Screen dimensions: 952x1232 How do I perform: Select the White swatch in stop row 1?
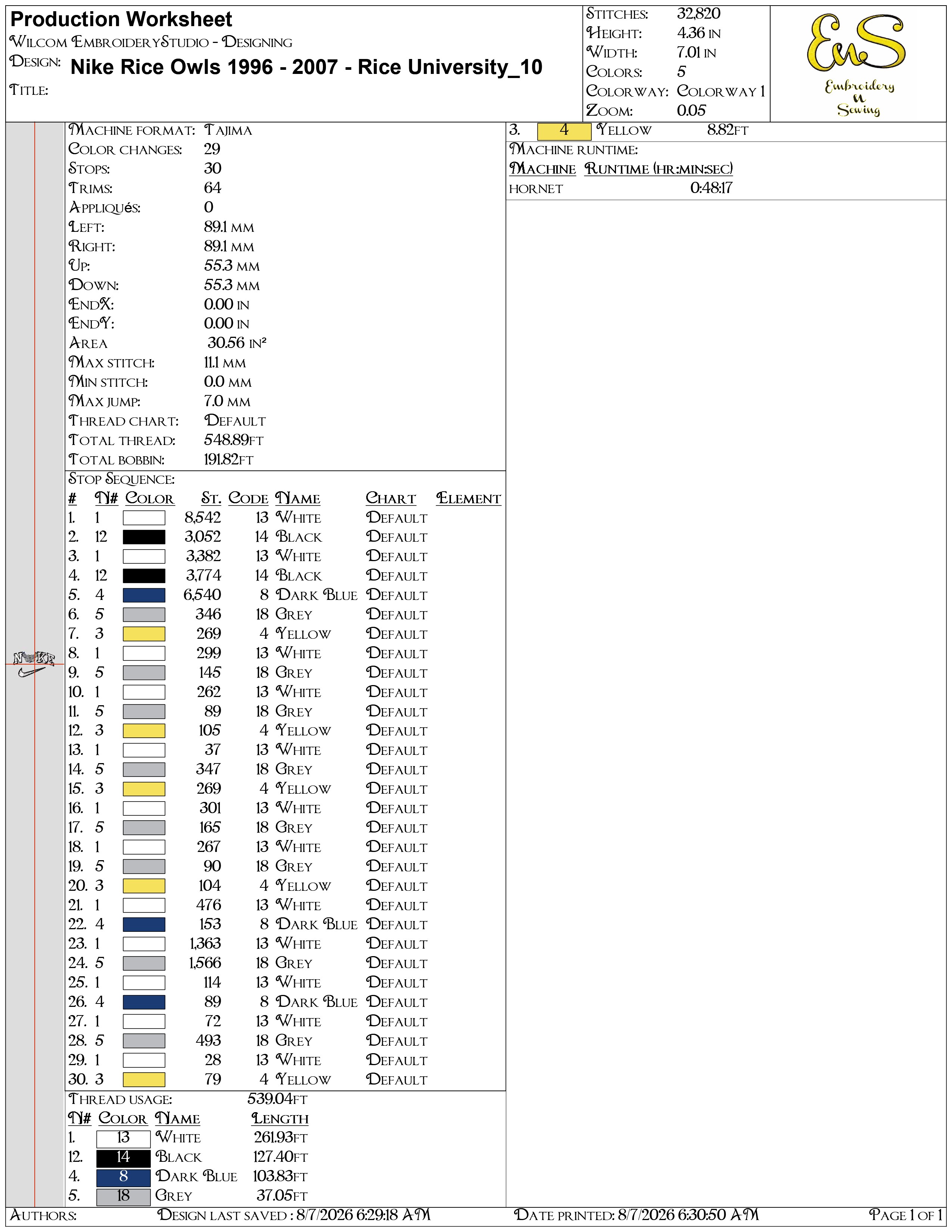[x=144, y=518]
